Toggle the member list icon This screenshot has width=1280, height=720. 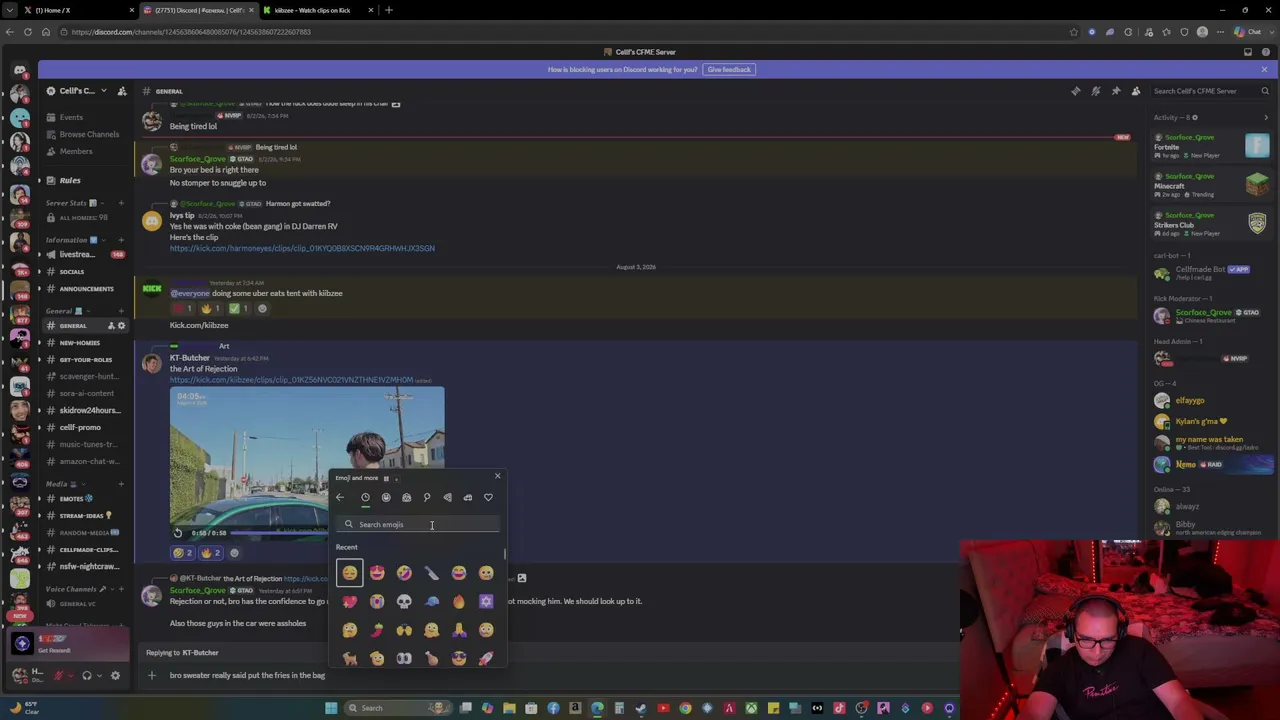point(1136,91)
